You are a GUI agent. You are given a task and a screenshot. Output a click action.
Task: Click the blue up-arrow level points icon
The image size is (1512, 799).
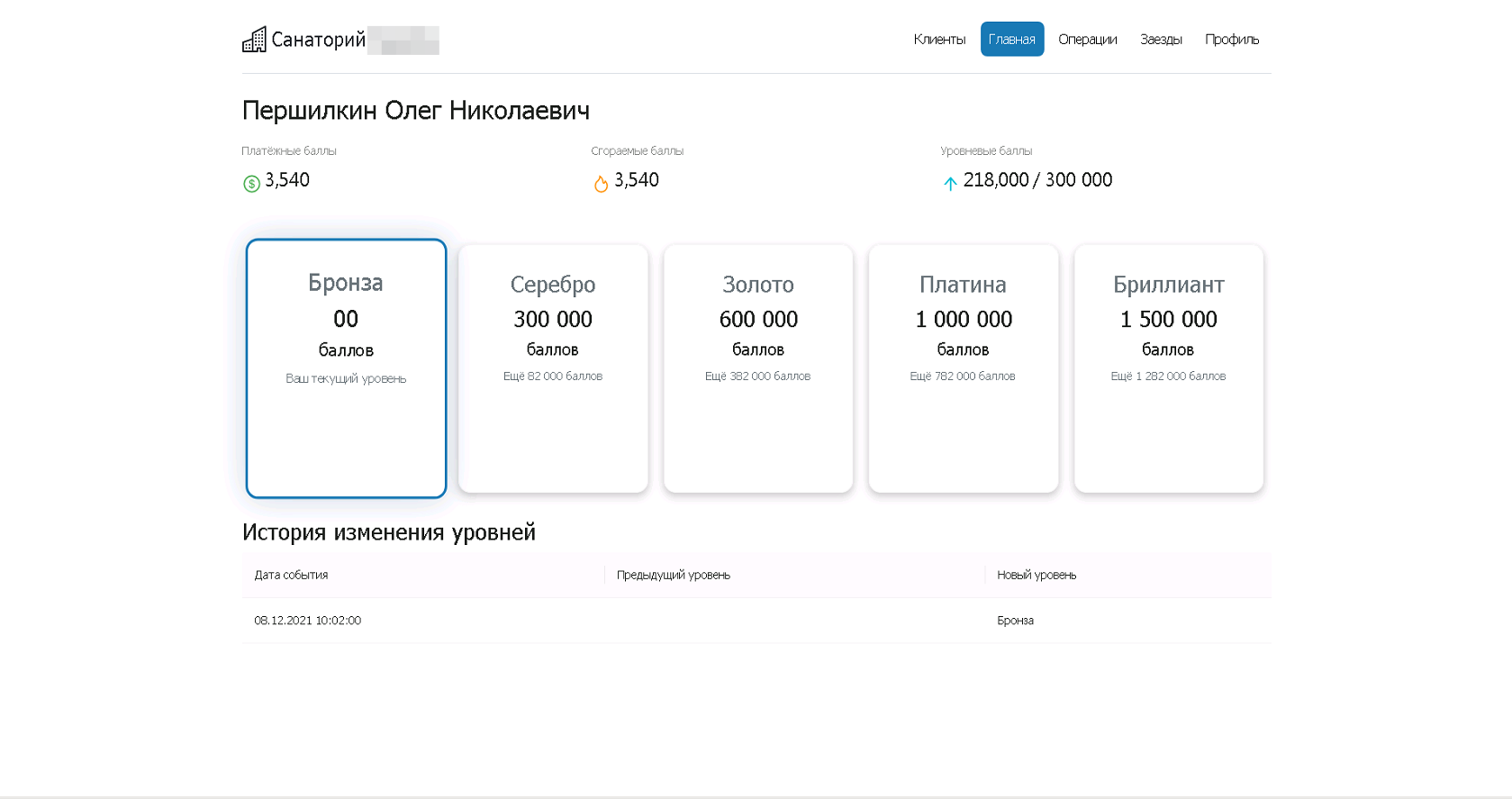[x=950, y=184]
